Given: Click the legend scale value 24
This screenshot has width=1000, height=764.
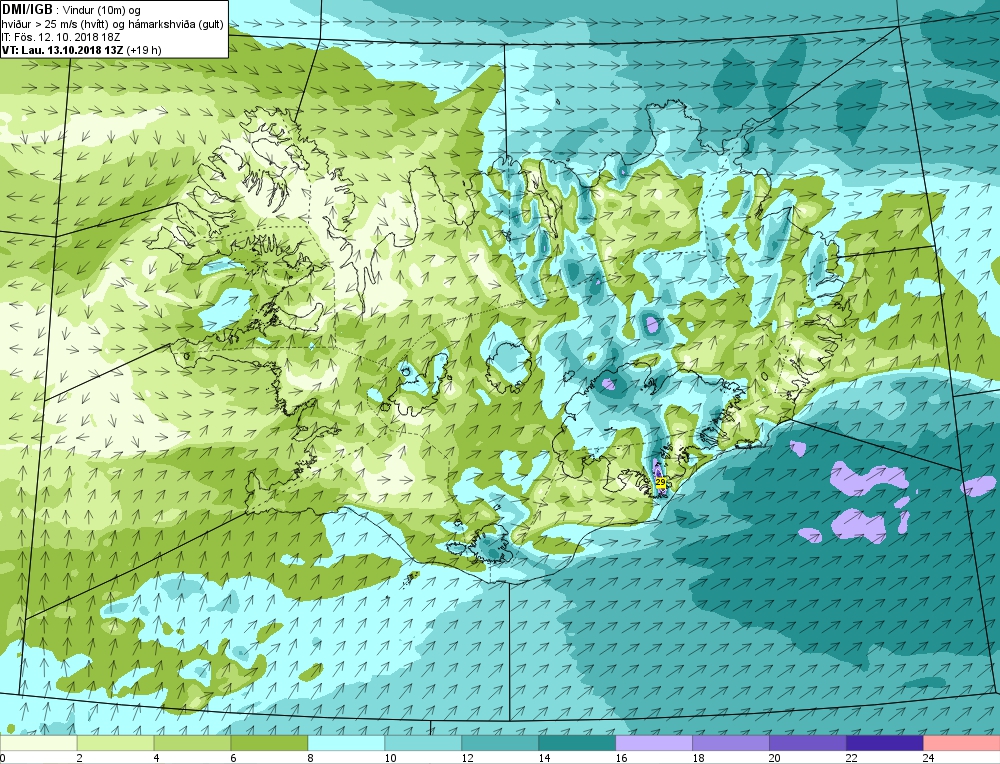Looking at the screenshot, I should pyautogui.click(x=929, y=758).
